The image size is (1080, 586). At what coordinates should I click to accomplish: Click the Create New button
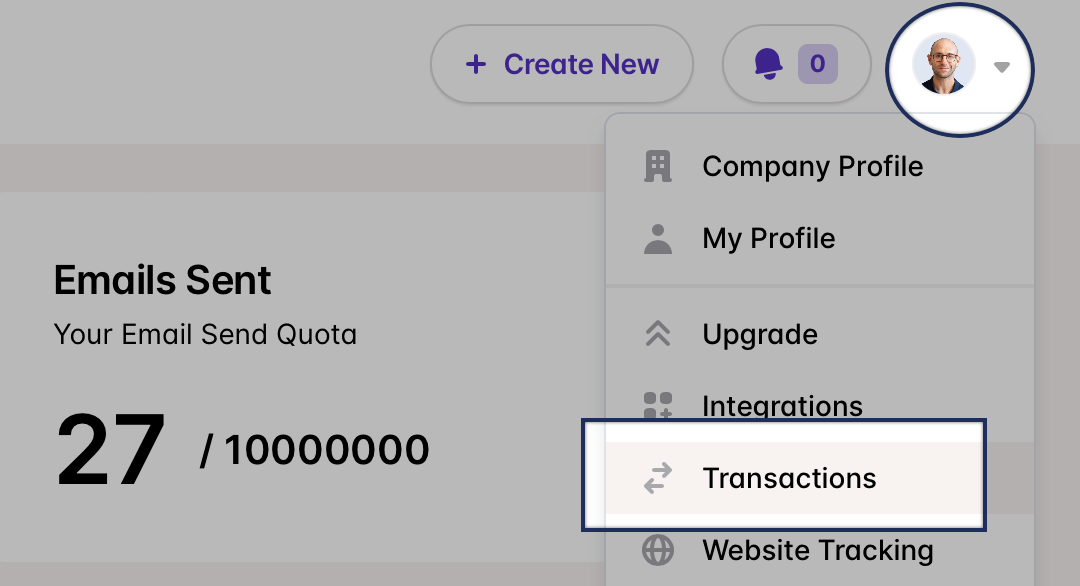pyautogui.click(x=562, y=64)
